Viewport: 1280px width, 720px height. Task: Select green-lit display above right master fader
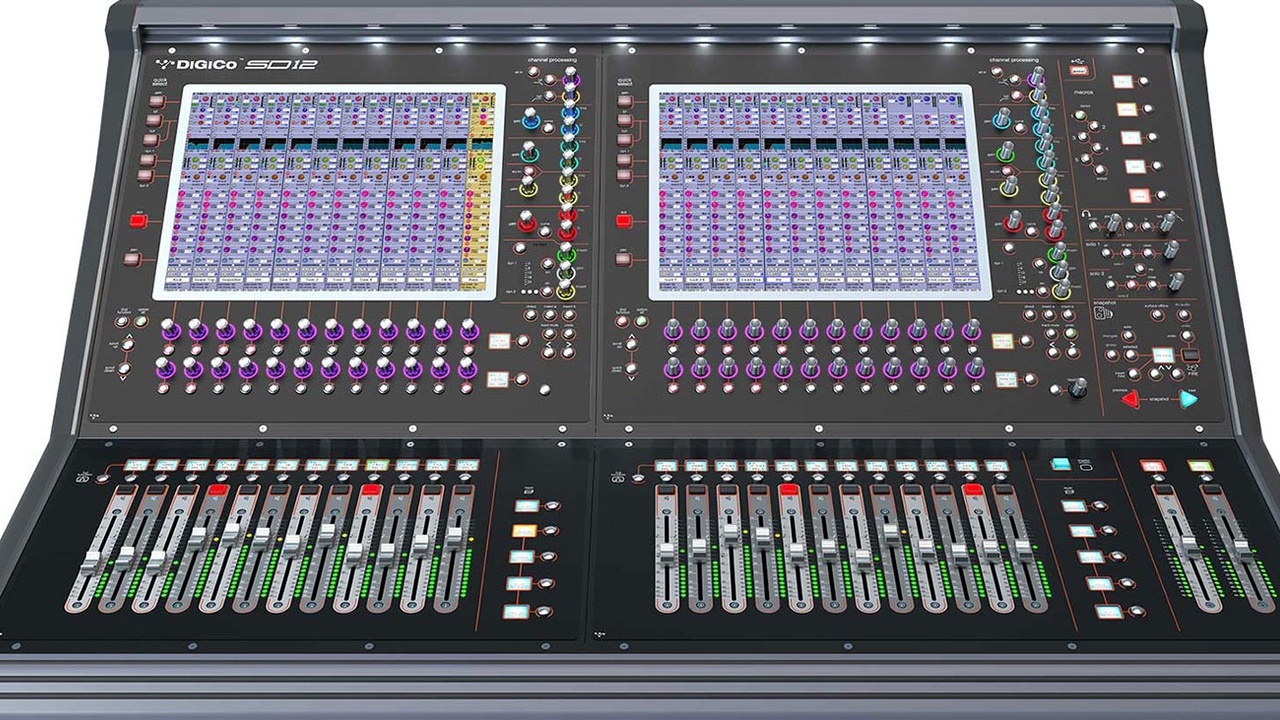point(1199,466)
